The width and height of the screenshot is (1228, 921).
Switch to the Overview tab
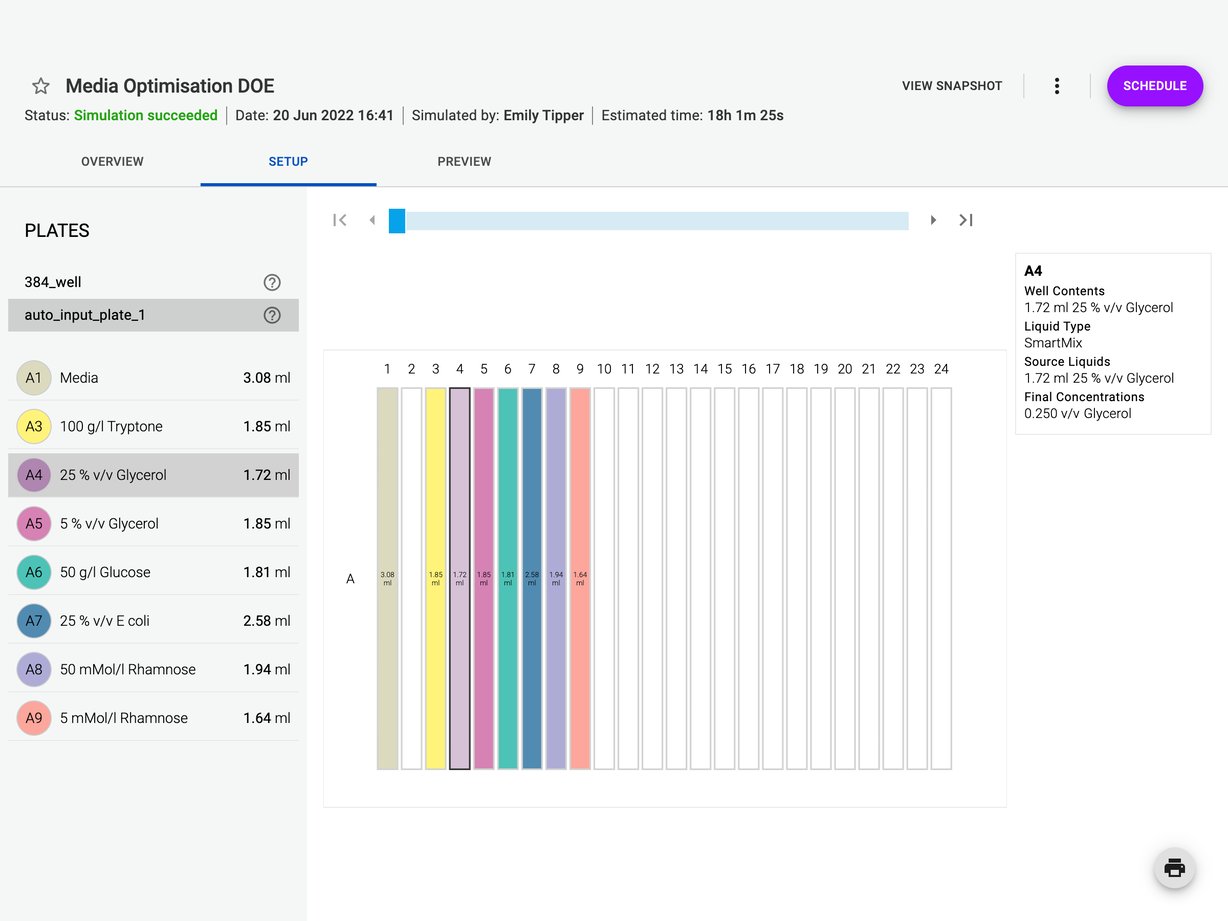(x=112, y=161)
